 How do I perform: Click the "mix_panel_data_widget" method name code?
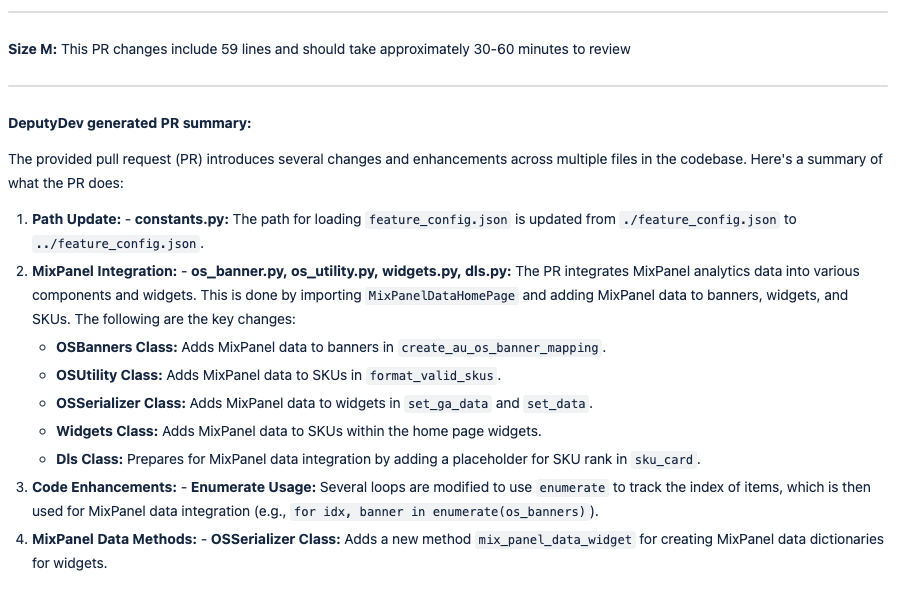(x=554, y=540)
